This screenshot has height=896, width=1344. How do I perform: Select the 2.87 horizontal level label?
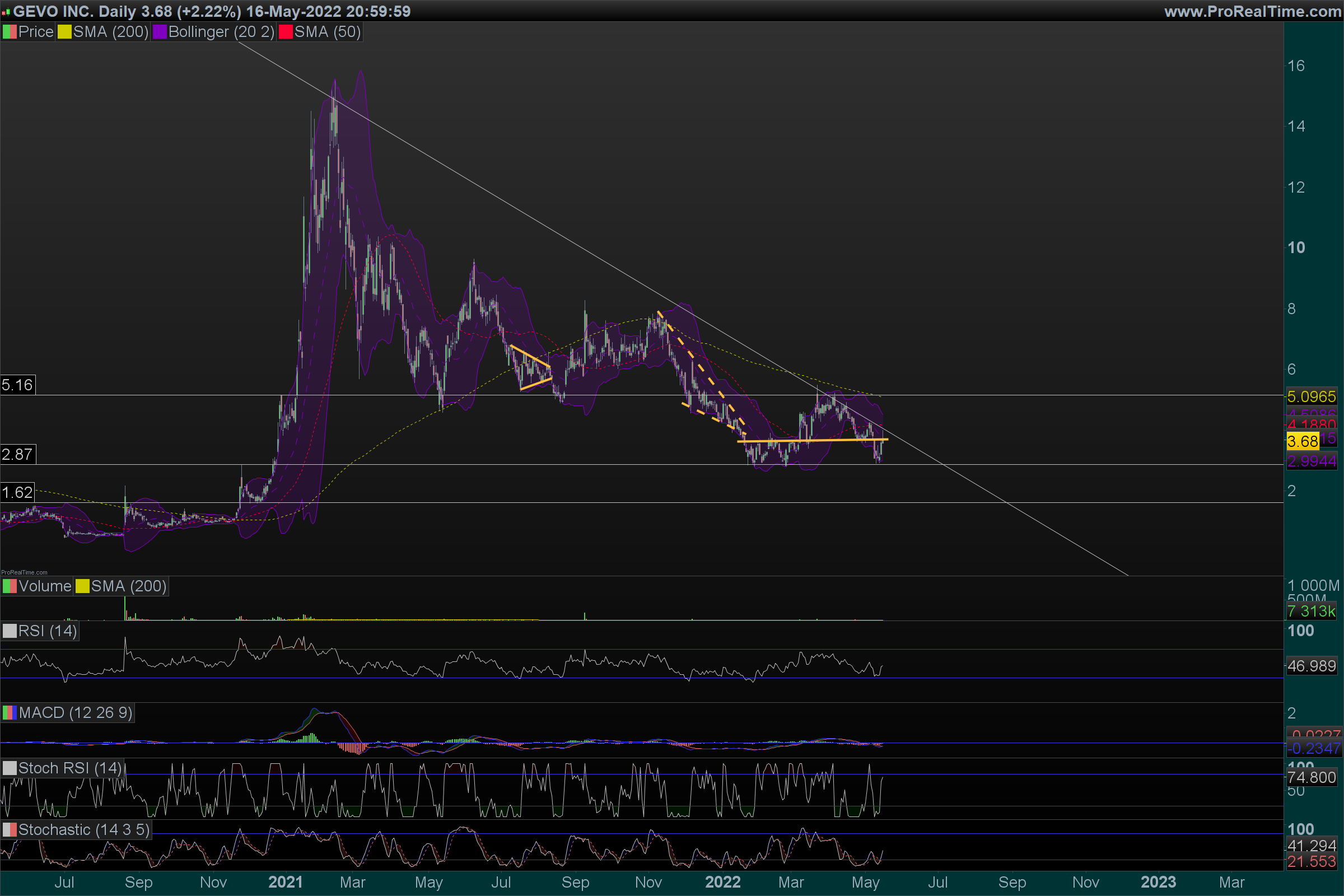pos(17,454)
